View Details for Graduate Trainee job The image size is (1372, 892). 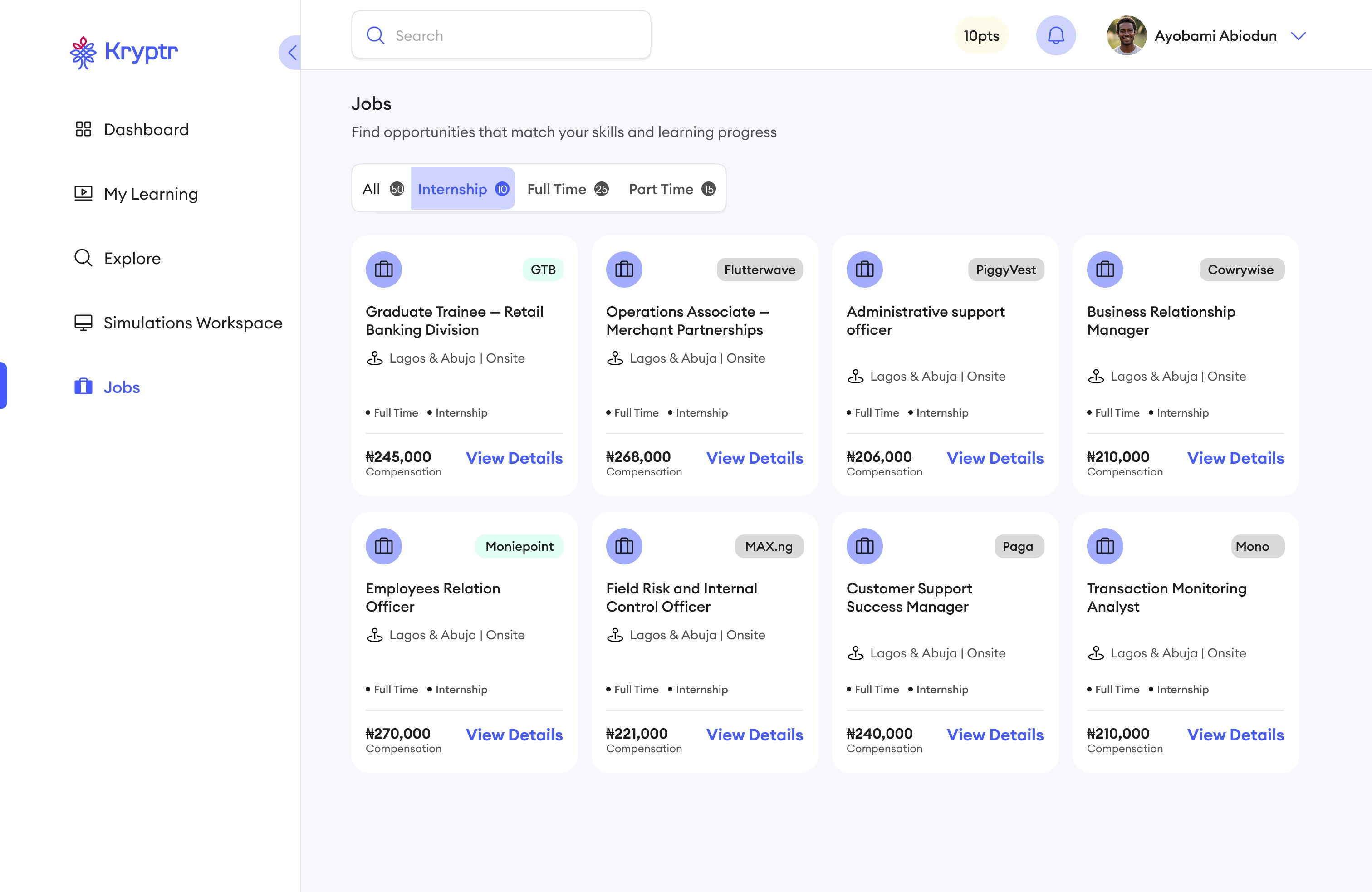pos(514,458)
